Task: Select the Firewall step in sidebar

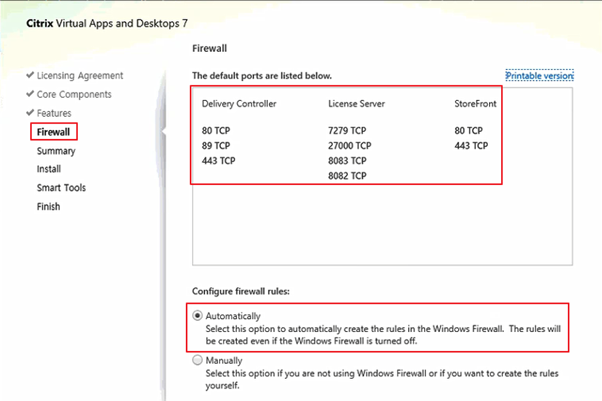Action: (53, 132)
